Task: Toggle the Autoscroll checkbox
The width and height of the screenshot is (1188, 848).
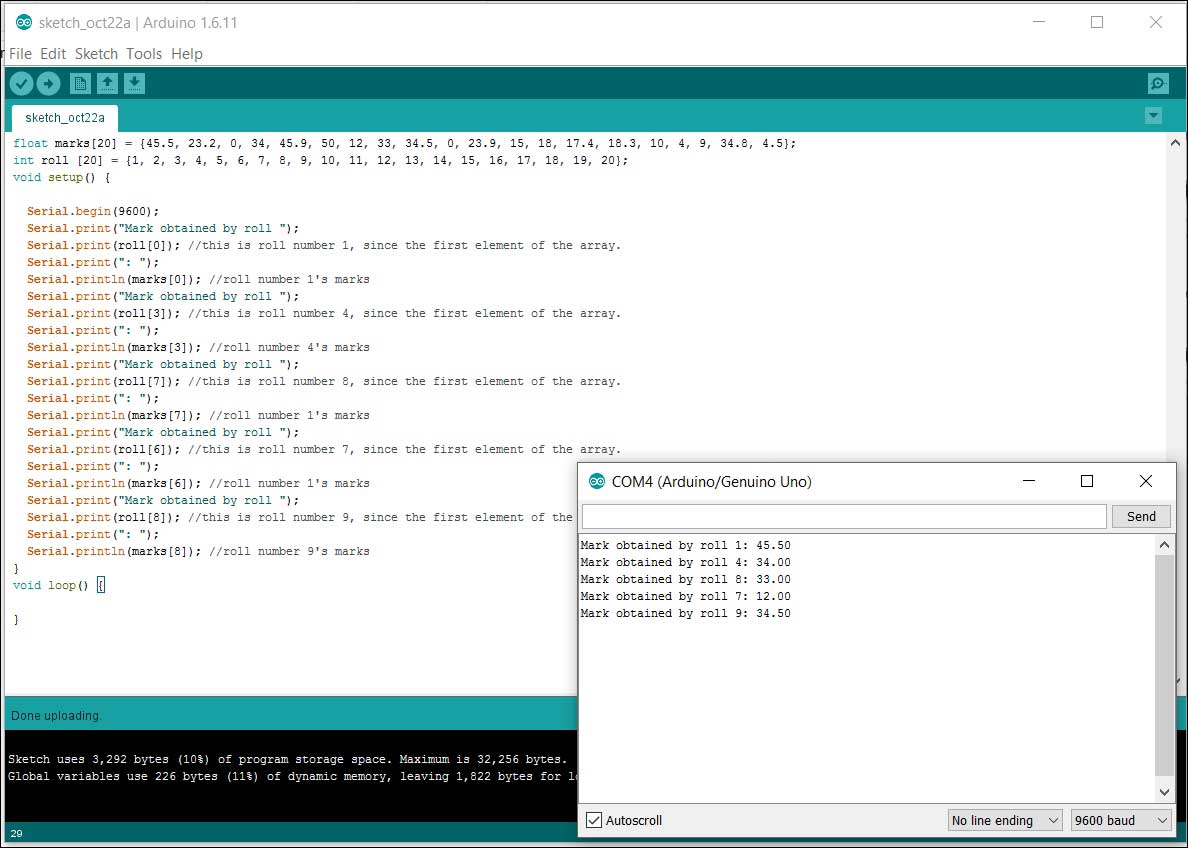Action: point(594,820)
